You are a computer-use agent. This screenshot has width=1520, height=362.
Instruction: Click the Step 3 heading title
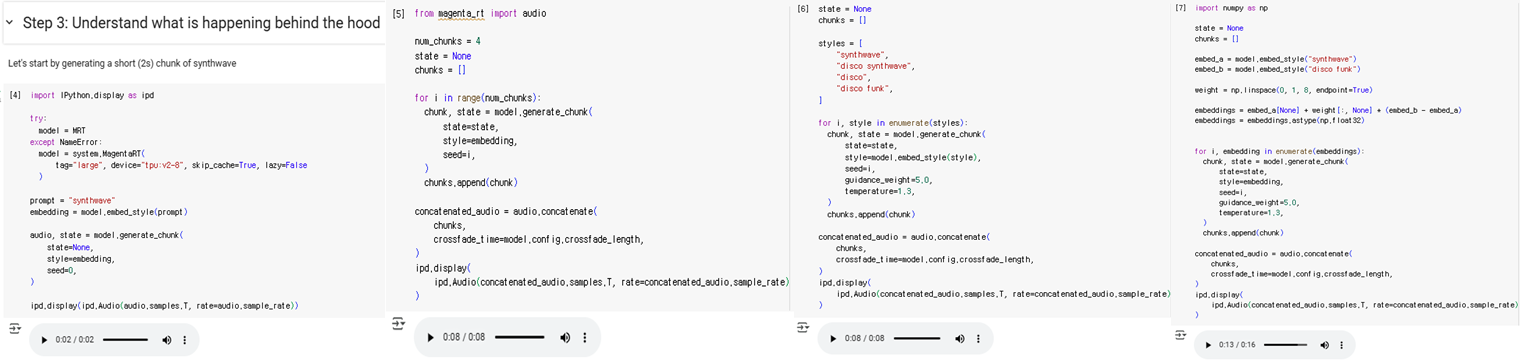tap(201, 23)
